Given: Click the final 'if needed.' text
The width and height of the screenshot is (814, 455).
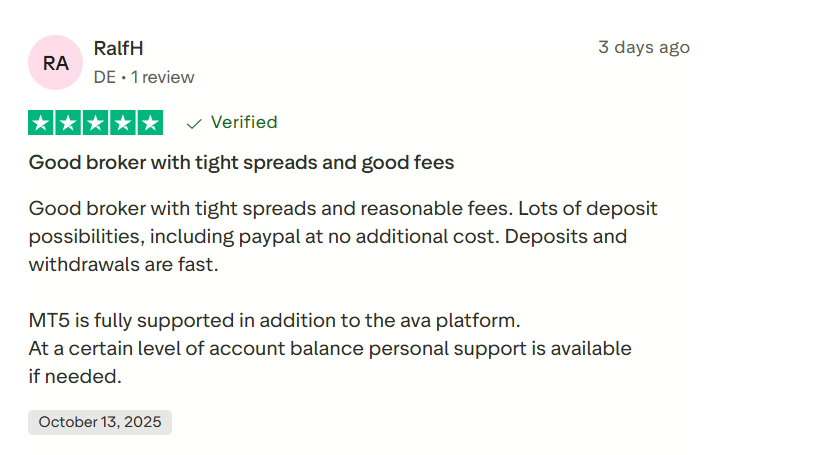Looking at the screenshot, I should click(x=75, y=377).
